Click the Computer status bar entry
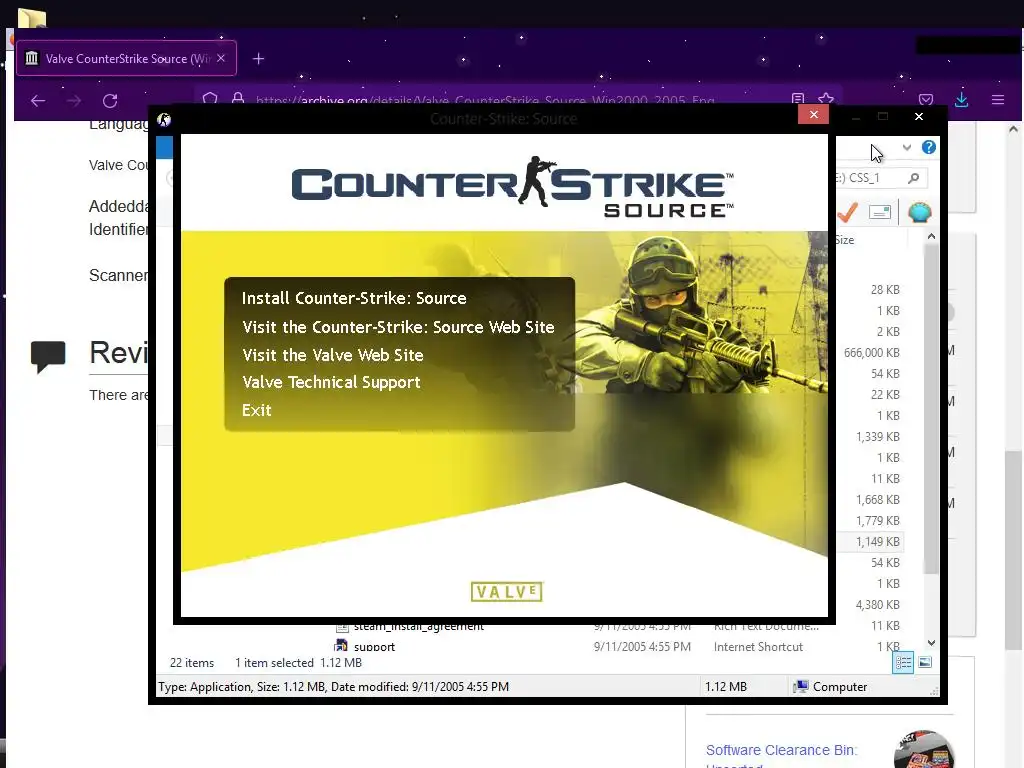Viewport: 1024px width, 768px height. 831,687
